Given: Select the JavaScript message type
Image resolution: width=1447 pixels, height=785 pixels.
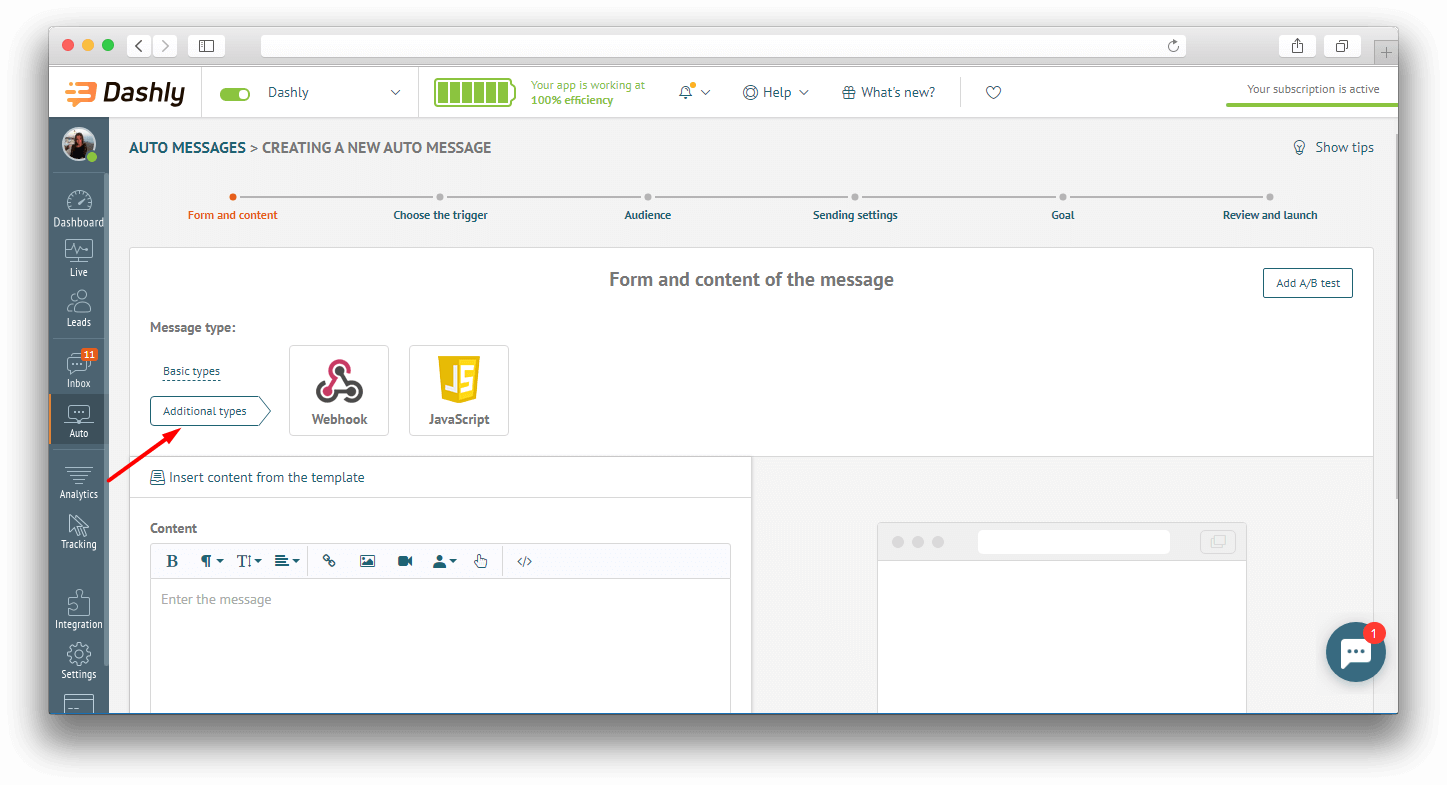Looking at the screenshot, I should tap(459, 390).
